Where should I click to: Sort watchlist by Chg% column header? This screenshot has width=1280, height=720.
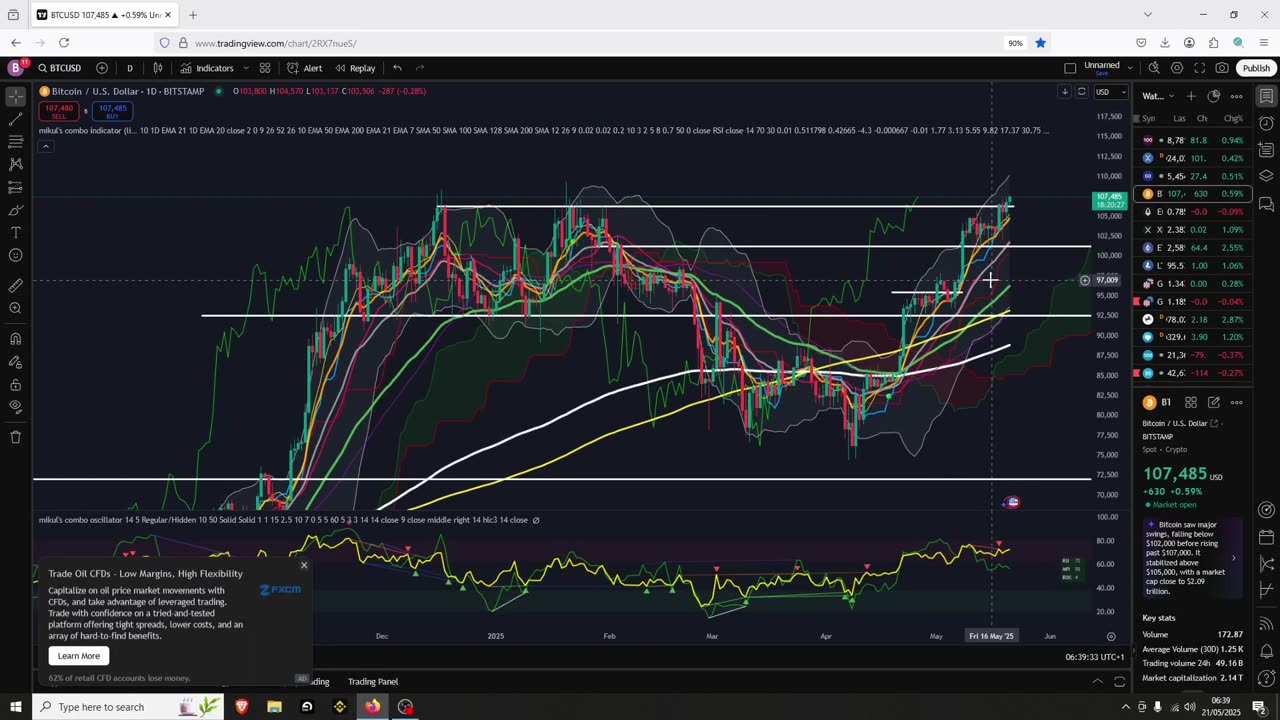point(1233,118)
